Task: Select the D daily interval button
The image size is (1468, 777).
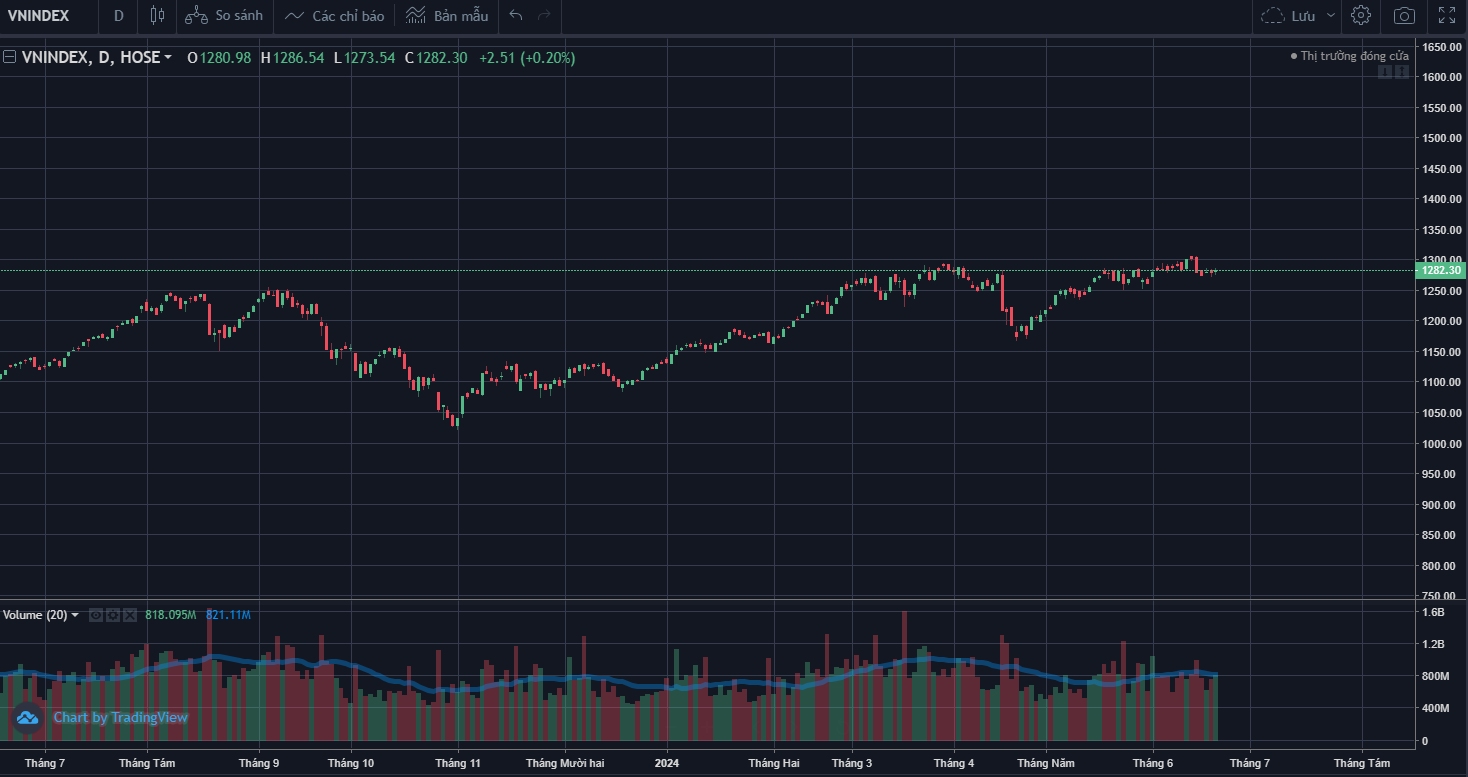Action: point(119,15)
